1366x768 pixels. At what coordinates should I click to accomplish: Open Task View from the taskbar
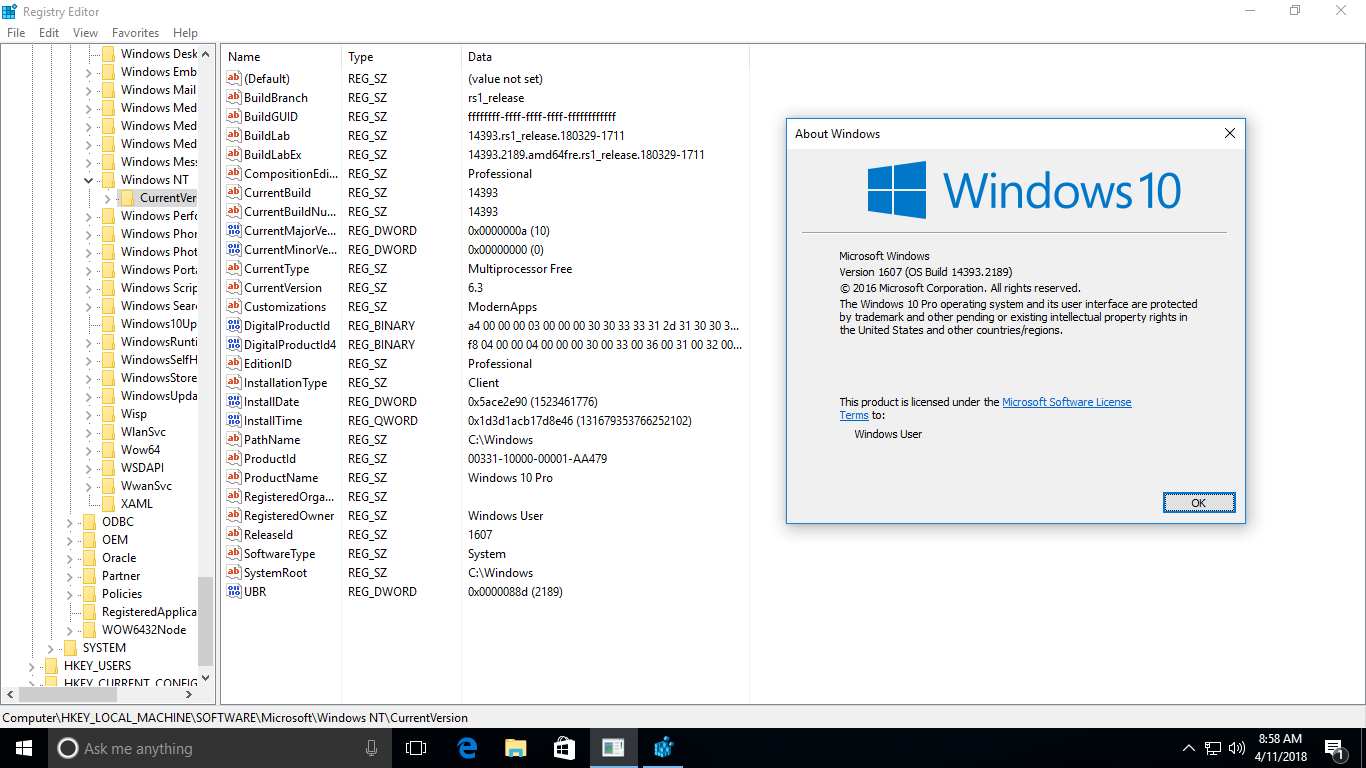(416, 748)
